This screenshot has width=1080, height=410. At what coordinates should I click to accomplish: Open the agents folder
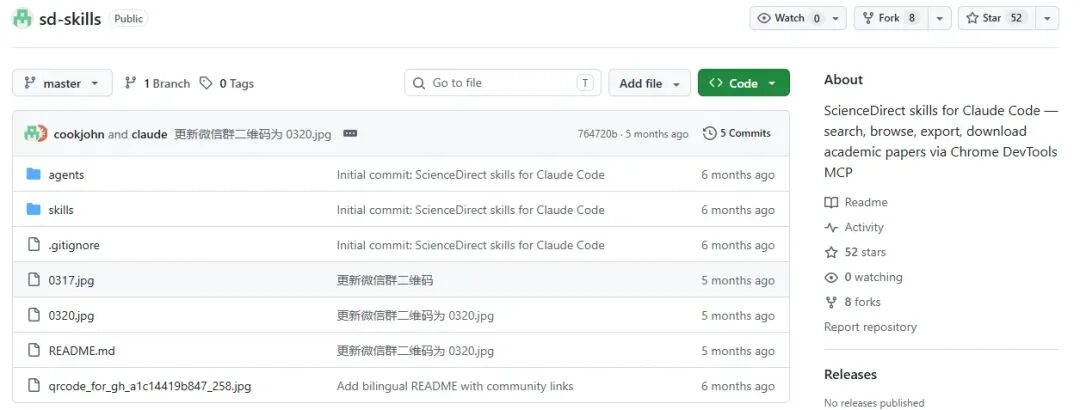[66, 175]
